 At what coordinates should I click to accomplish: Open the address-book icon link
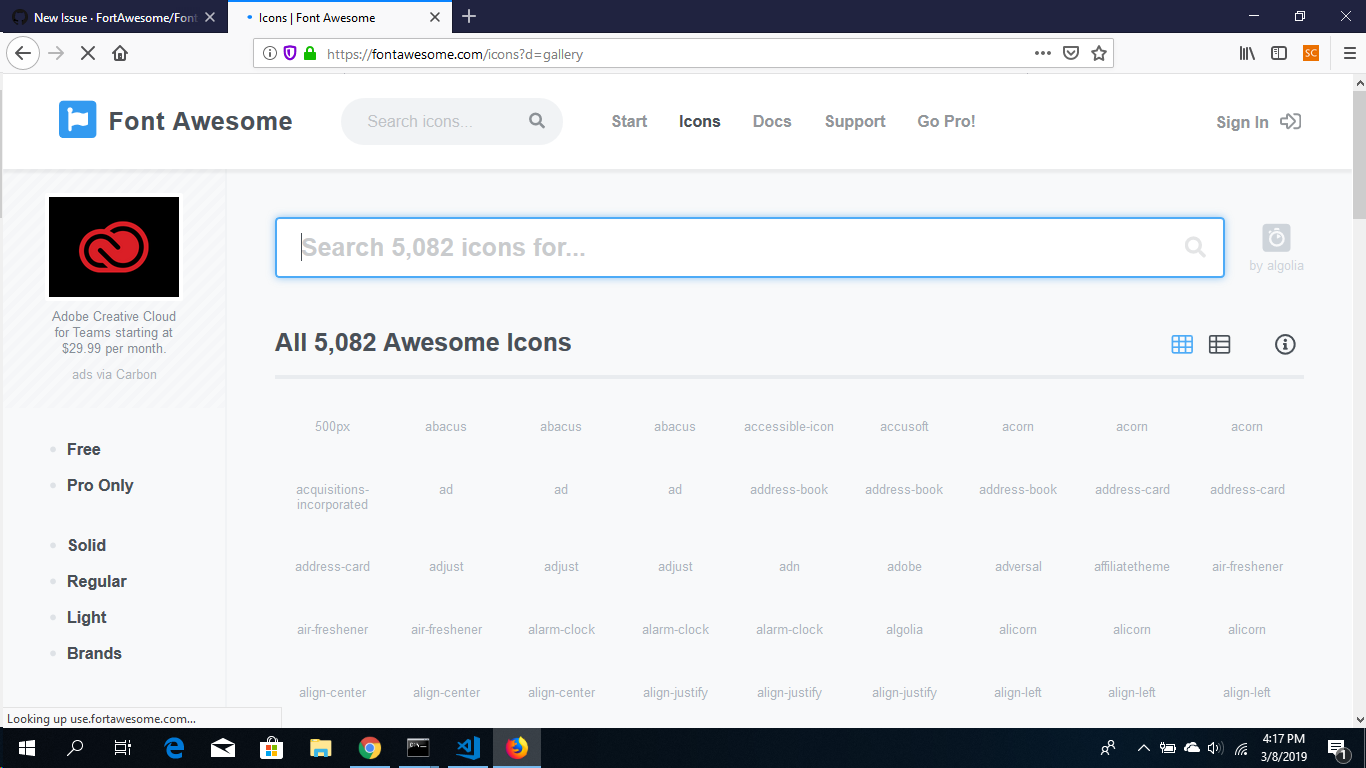[x=789, y=489]
